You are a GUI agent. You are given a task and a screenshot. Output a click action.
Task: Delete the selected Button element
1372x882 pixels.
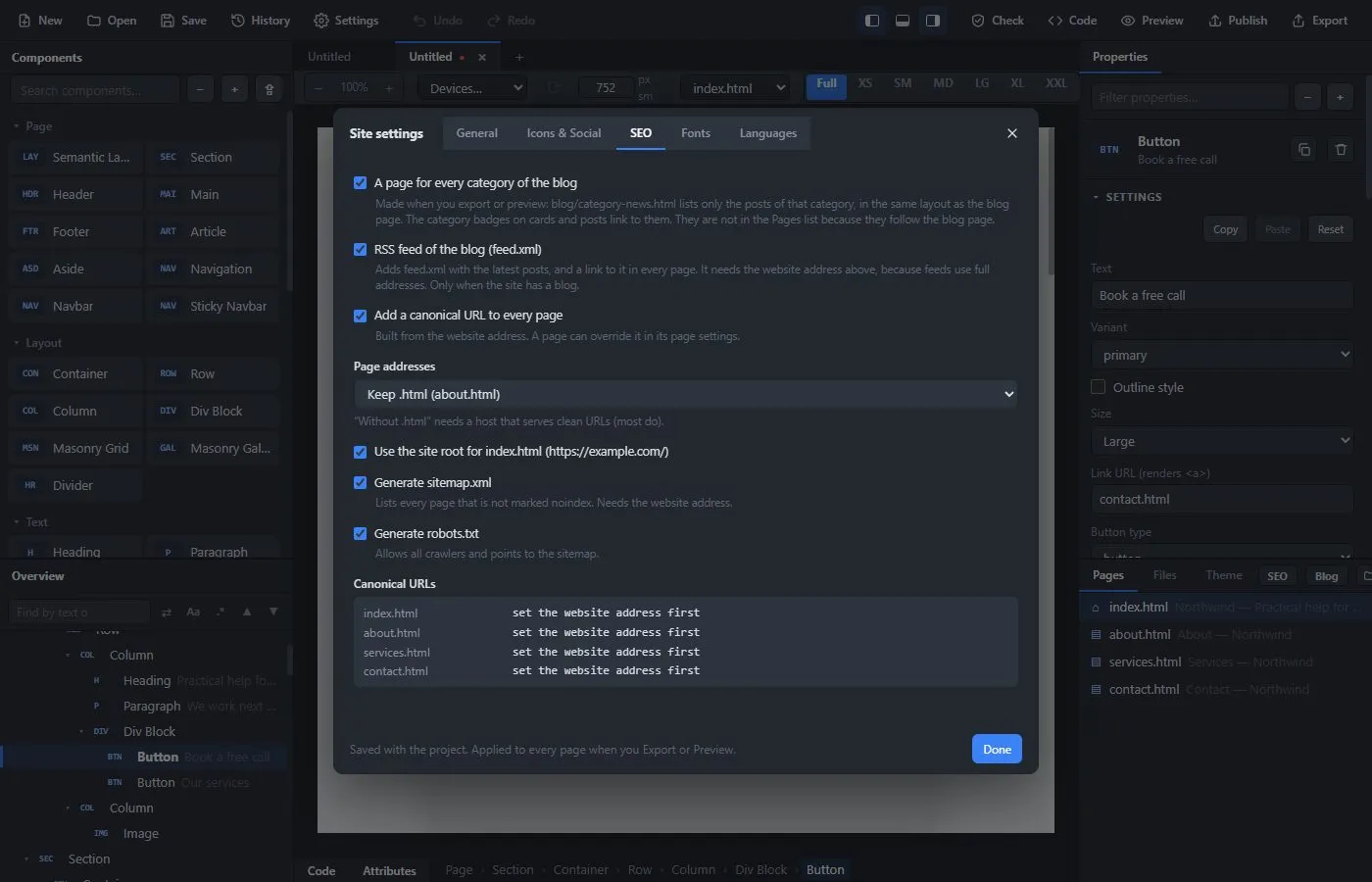point(1341,150)
